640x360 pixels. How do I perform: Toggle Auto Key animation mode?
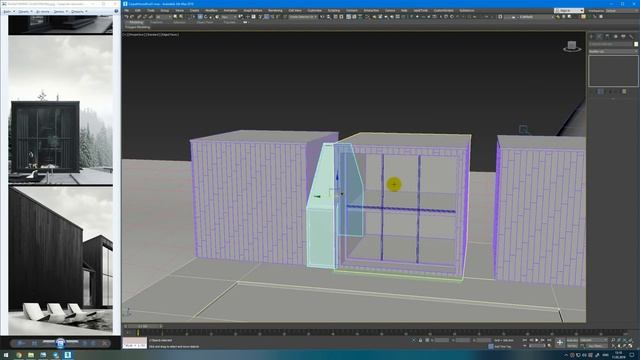pyautogui.click(x=572, y=340)
